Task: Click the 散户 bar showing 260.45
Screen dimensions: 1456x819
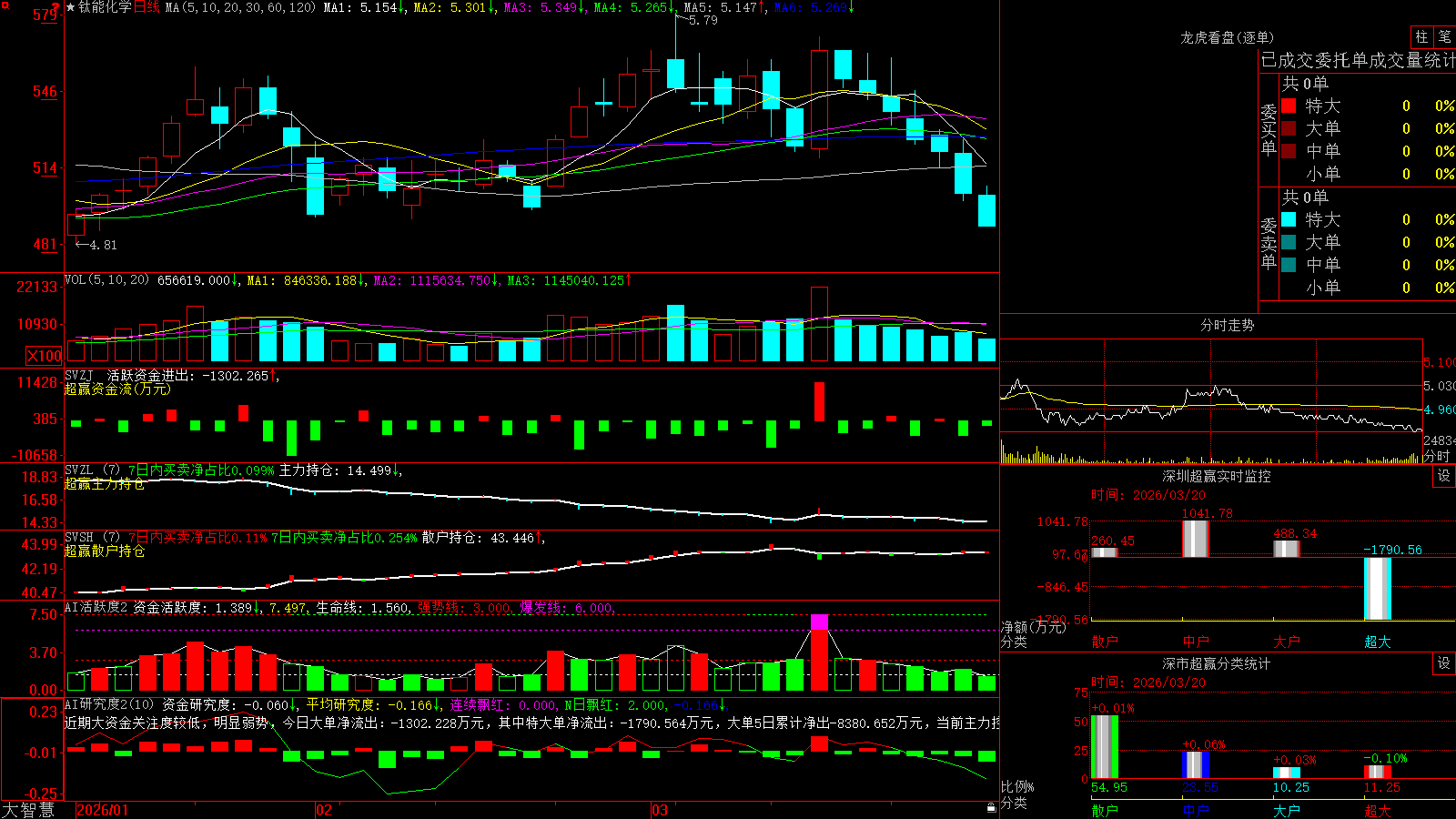Action: (1105, 552)
